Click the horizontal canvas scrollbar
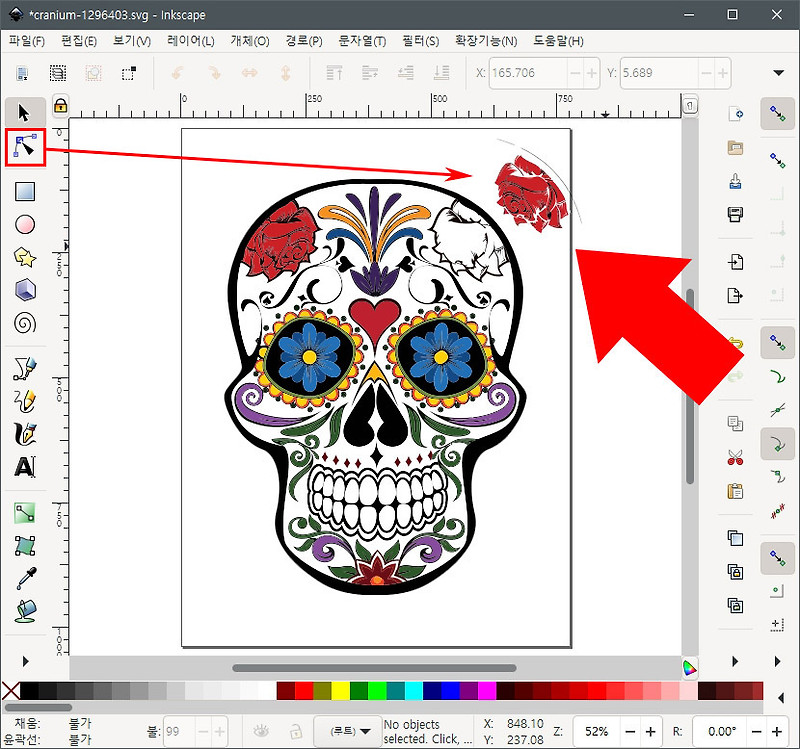This screenshot has width=800, height=749. 374,668
